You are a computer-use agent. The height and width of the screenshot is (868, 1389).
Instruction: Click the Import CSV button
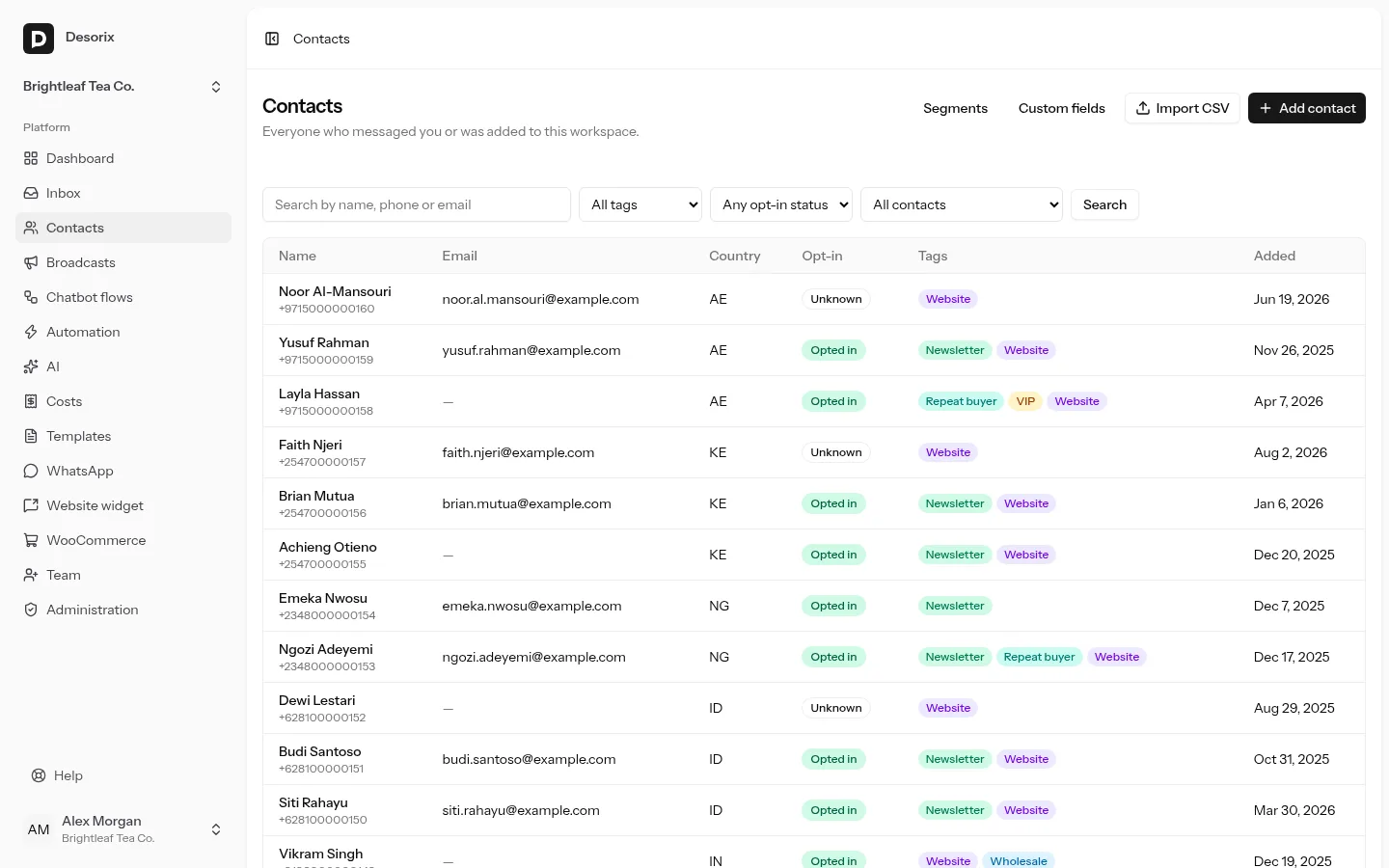(x=1183, y=108)
